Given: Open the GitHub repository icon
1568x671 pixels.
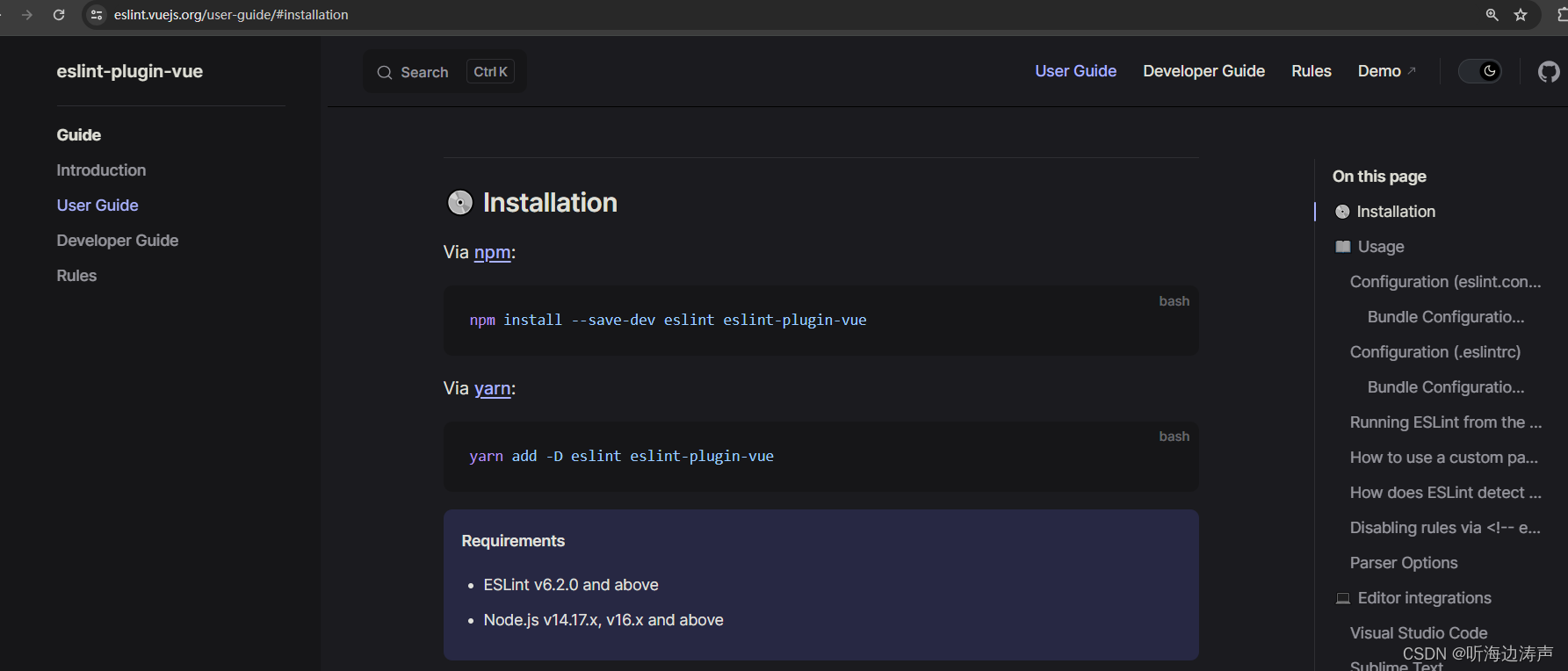Looking at the screenshot, I should (x=1549, y=71).
